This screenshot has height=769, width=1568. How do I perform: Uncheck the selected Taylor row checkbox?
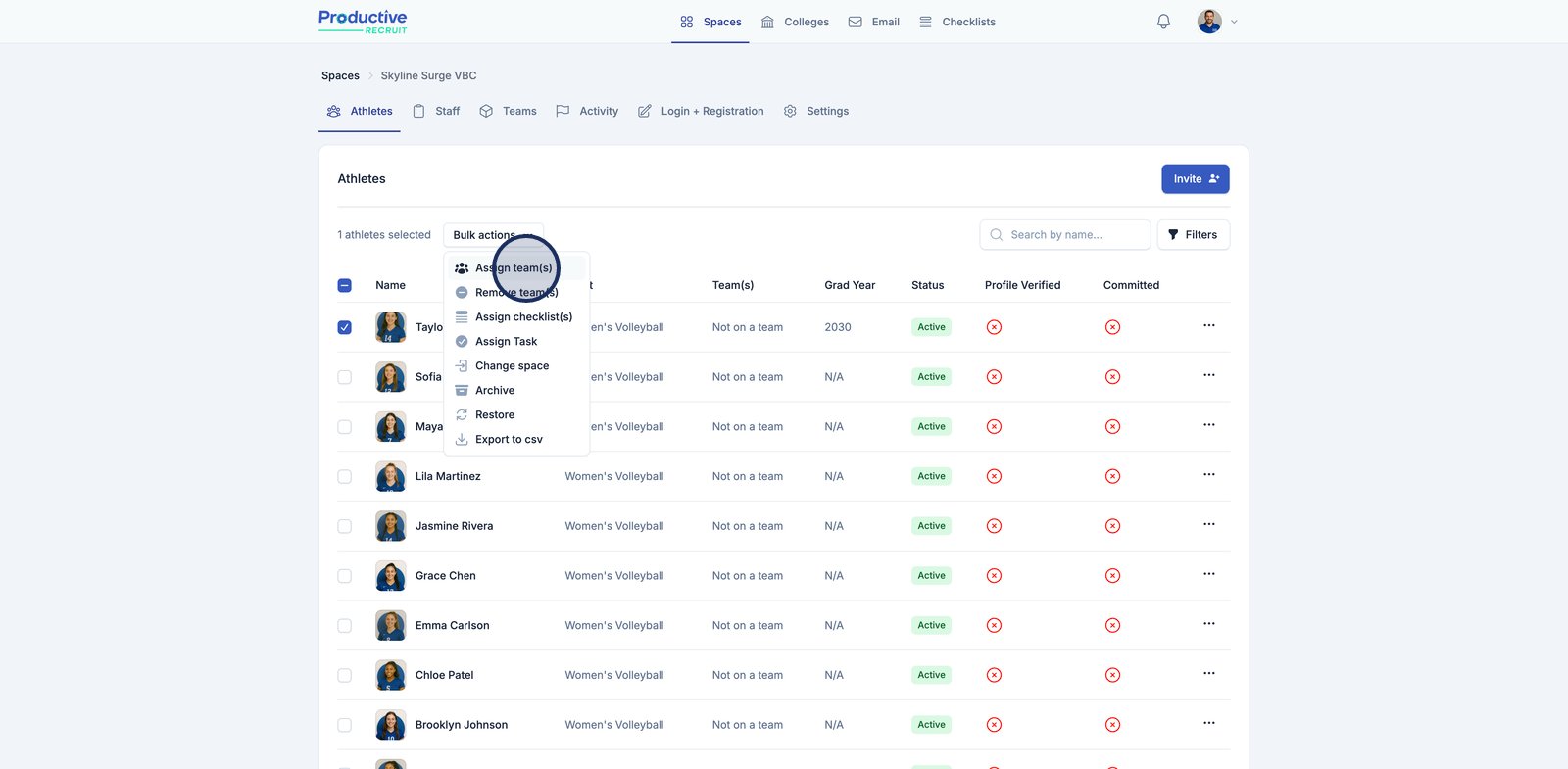345,327
